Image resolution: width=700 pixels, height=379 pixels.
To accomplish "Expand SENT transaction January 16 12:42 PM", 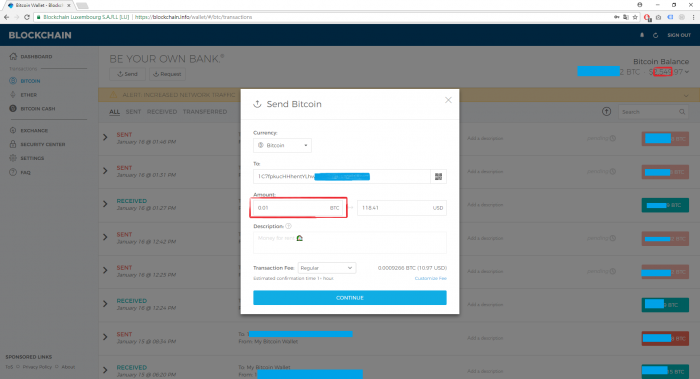I will pos(105,237).
